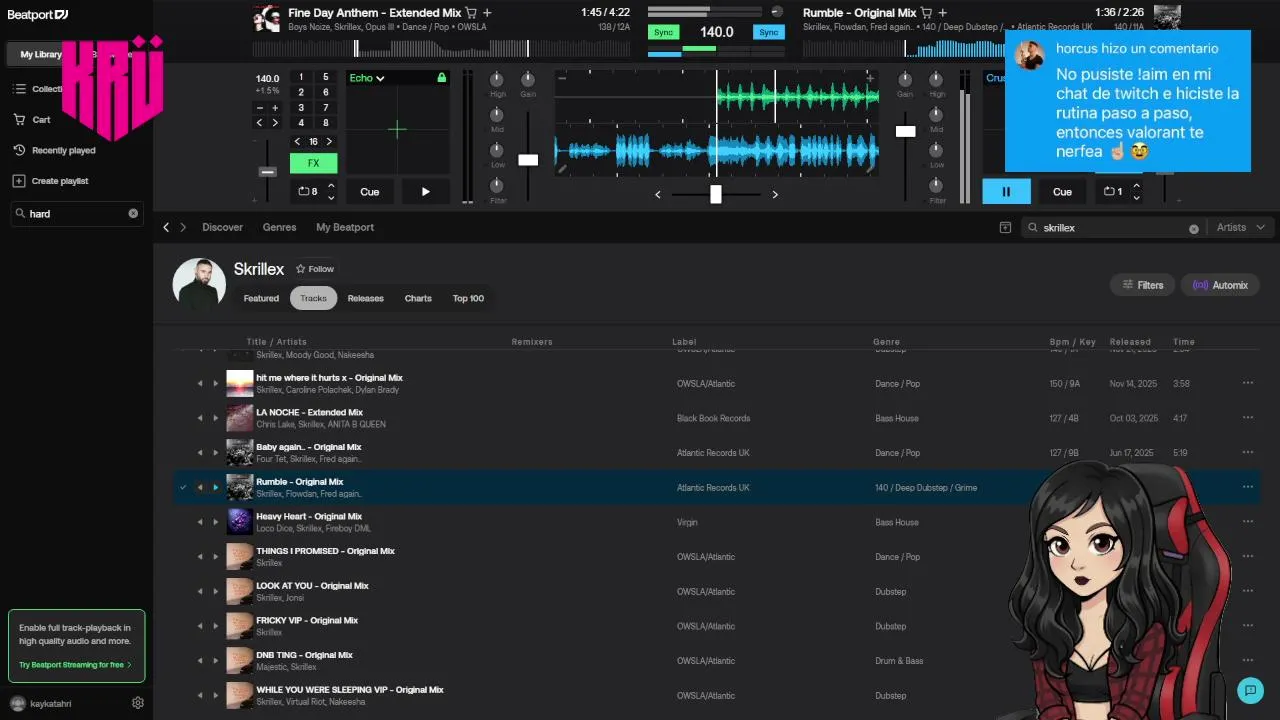Click the left deck High EQ knob
The image size is (1280, 720).
[497, 80]
